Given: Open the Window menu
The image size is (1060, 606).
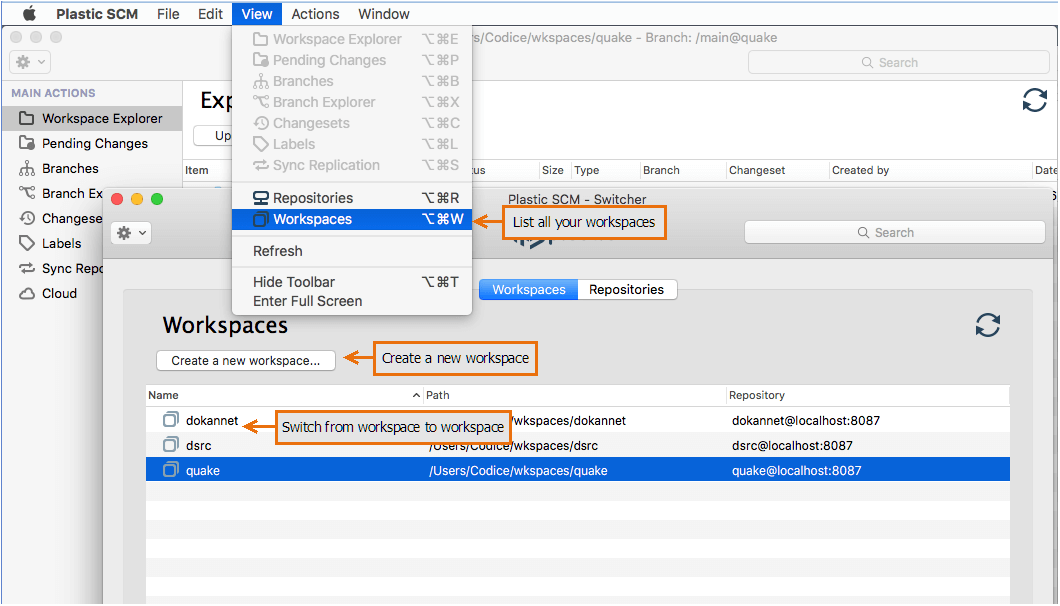Looking at the screenshot, I should (x=383, y=14).
